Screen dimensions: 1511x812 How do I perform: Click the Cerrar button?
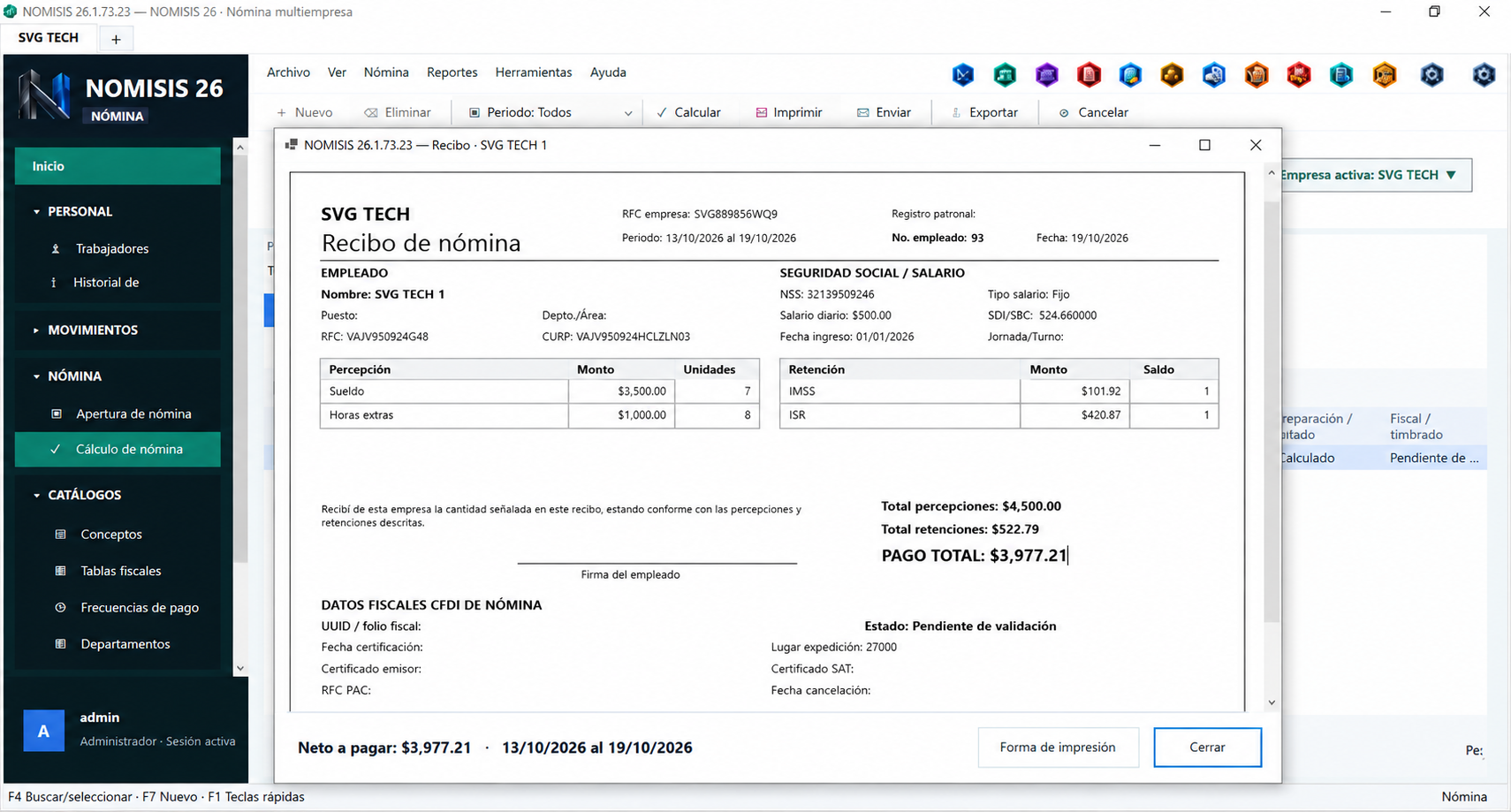click(x=1207, y=747)
